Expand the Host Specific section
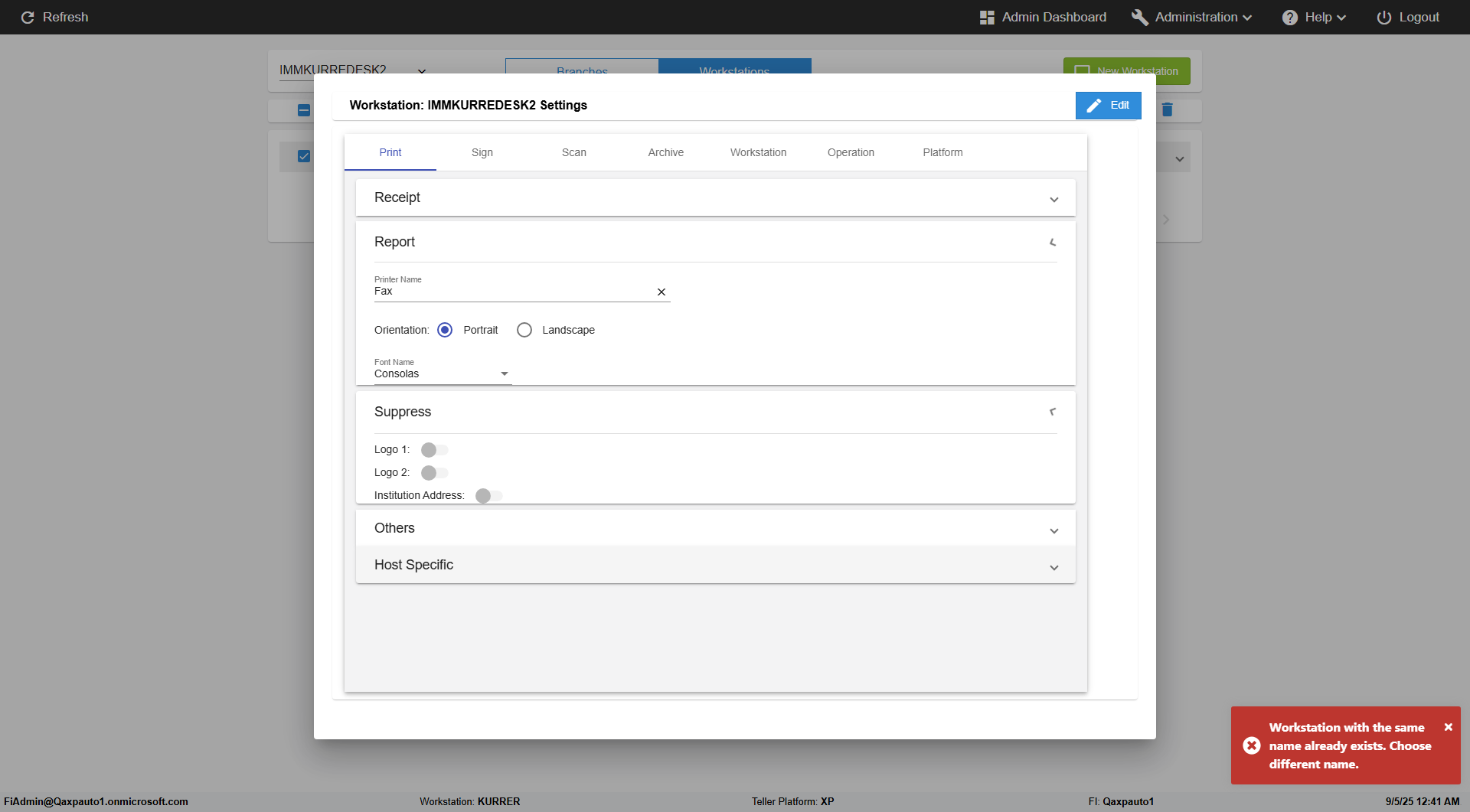This screenshot has height=812, width=1470. (x=715, y=565)
